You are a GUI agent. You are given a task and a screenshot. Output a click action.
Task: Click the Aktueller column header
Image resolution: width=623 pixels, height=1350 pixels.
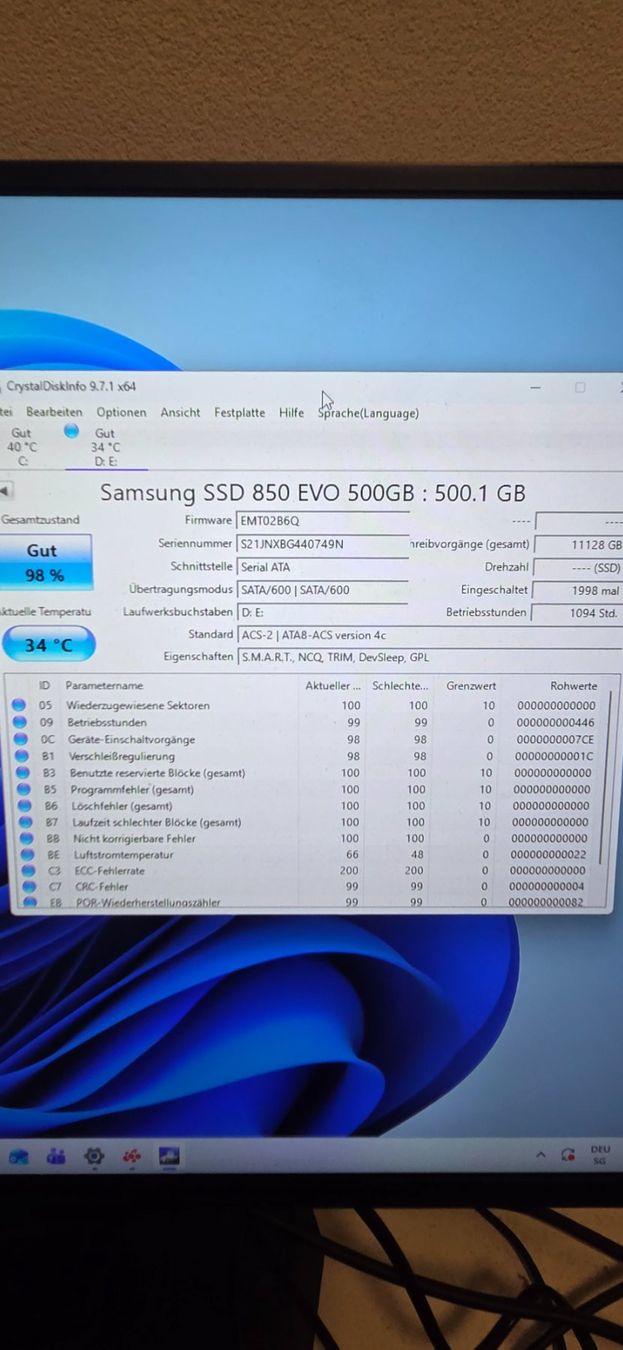pos(334,686)
